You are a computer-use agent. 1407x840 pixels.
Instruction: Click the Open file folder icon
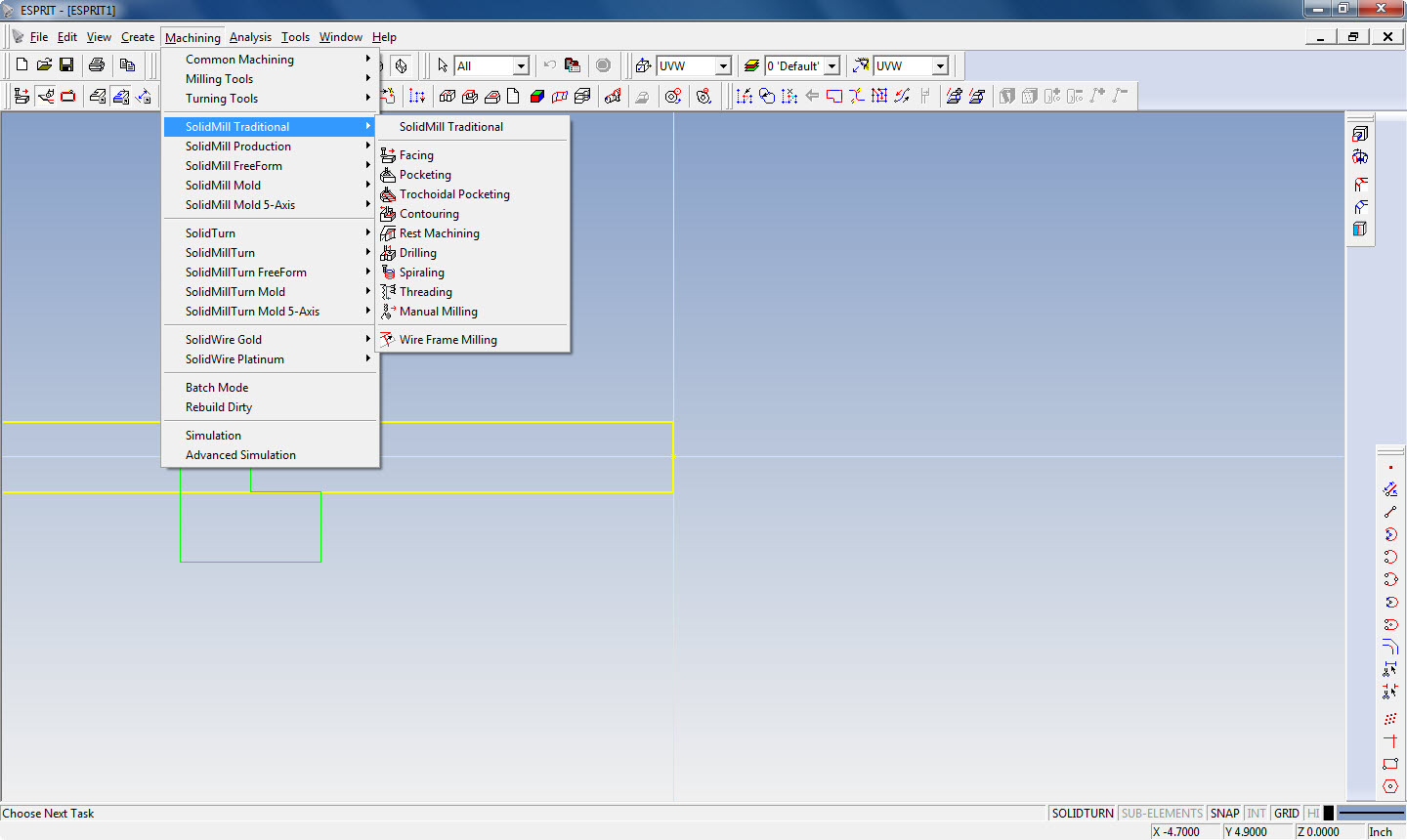[x=44, y=65]
